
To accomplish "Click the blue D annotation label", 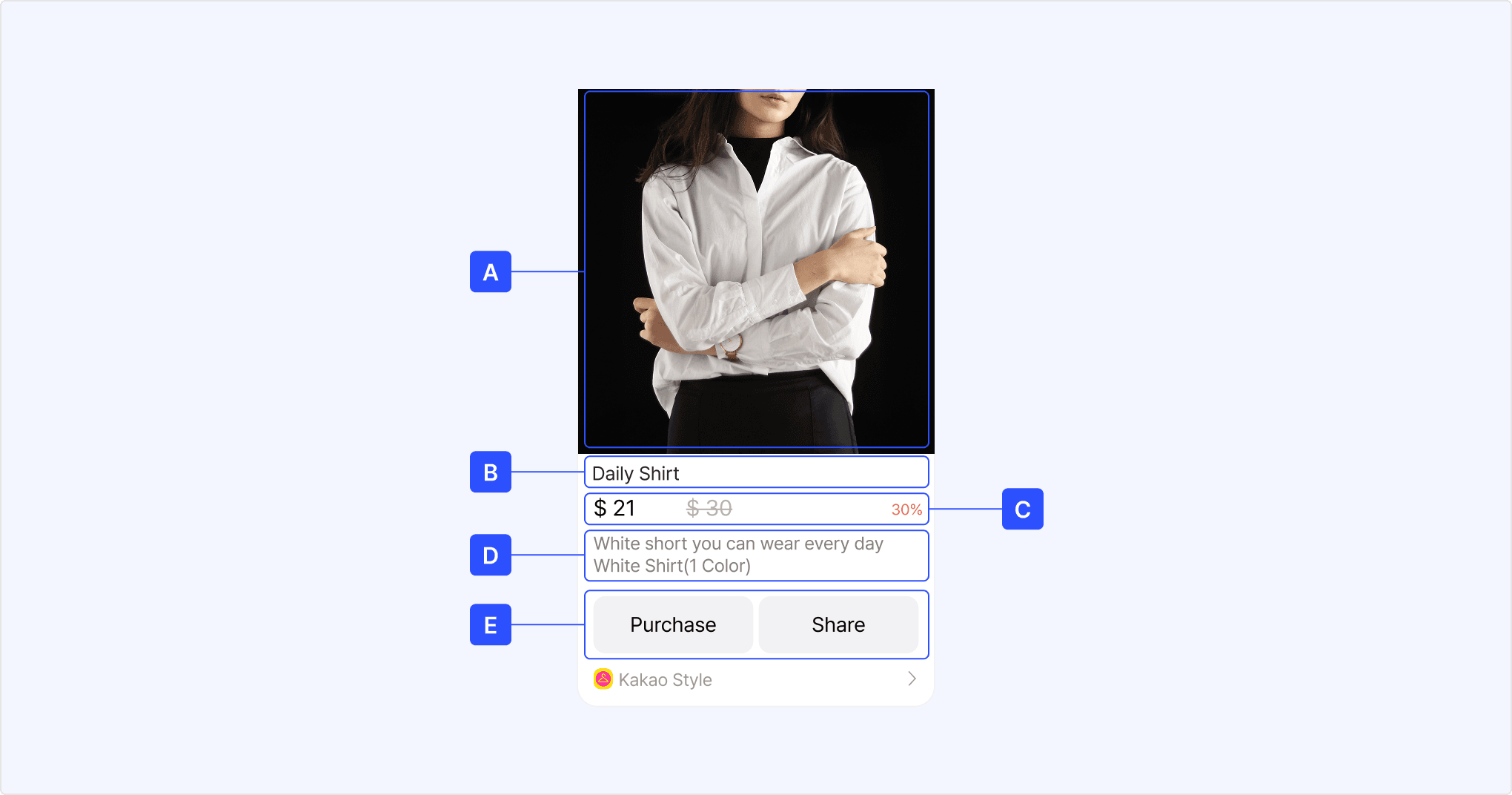I will click(x=491, y=555).
